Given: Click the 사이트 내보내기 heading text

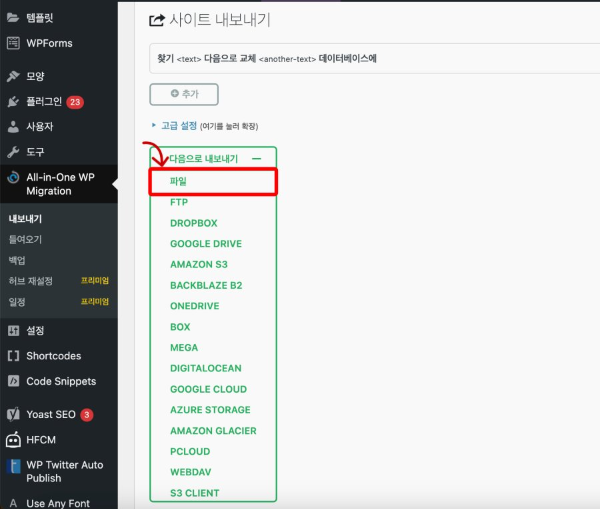Looking at the screenshot, I should (220, 20).
